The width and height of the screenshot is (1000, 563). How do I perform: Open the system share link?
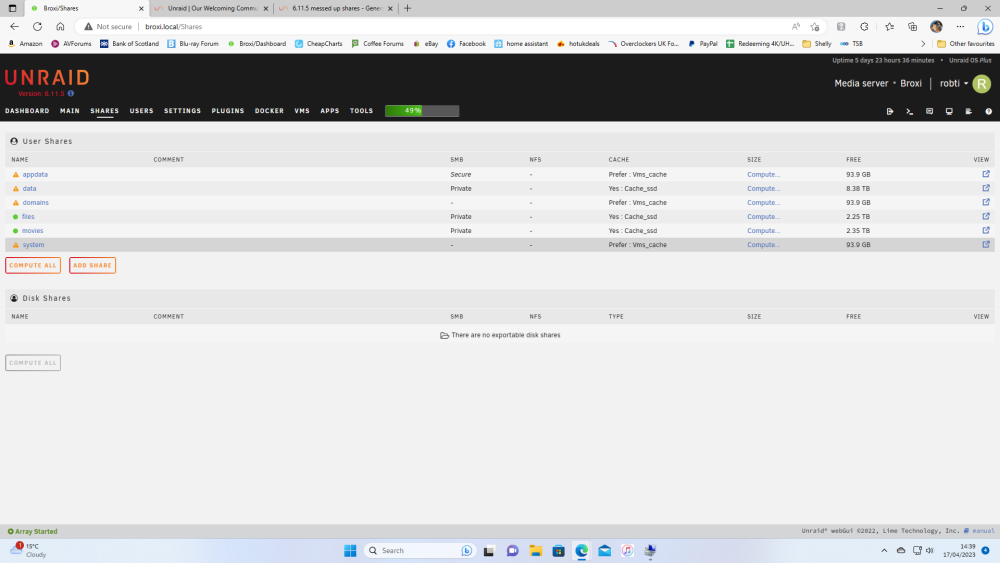click(x=33, y=244)
